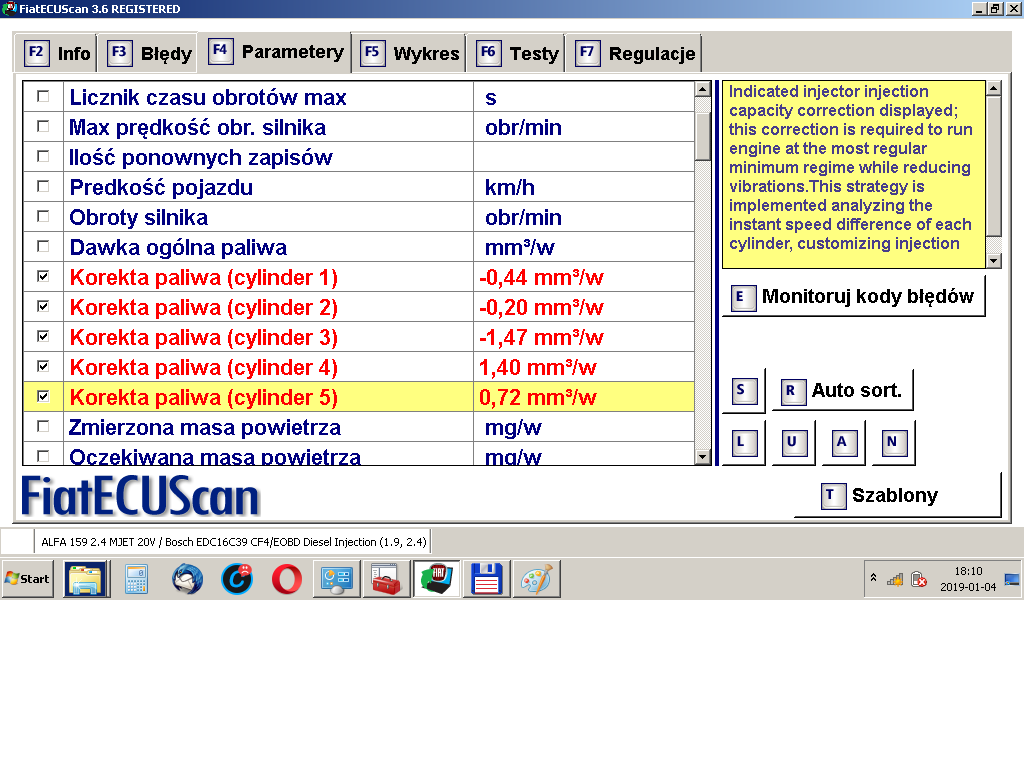This screenshot has width=1025, height=768.
Task: Click the Zmierzona masa powietrza row label
Action: [205, 428]
